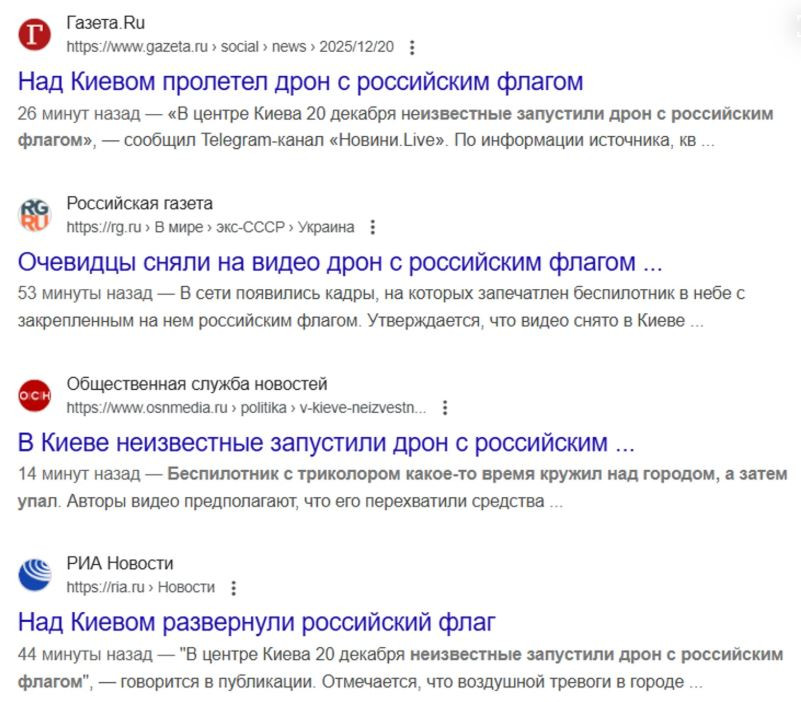Screen dimensions: 801x702
Task: Open headline "Над Киевом развернули российский флаг"
Action: [257, 622]
